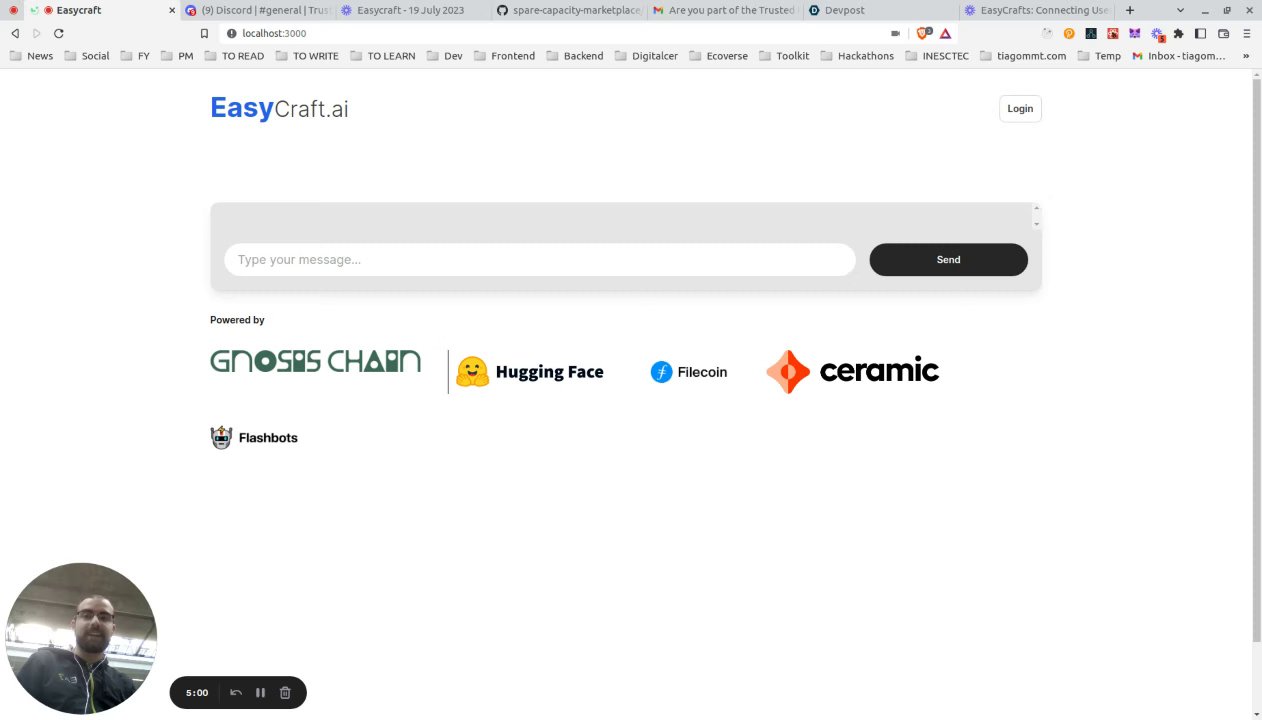Open the red square extension icon
This screenshot has height=720, width=1262.
(1113, 33)
